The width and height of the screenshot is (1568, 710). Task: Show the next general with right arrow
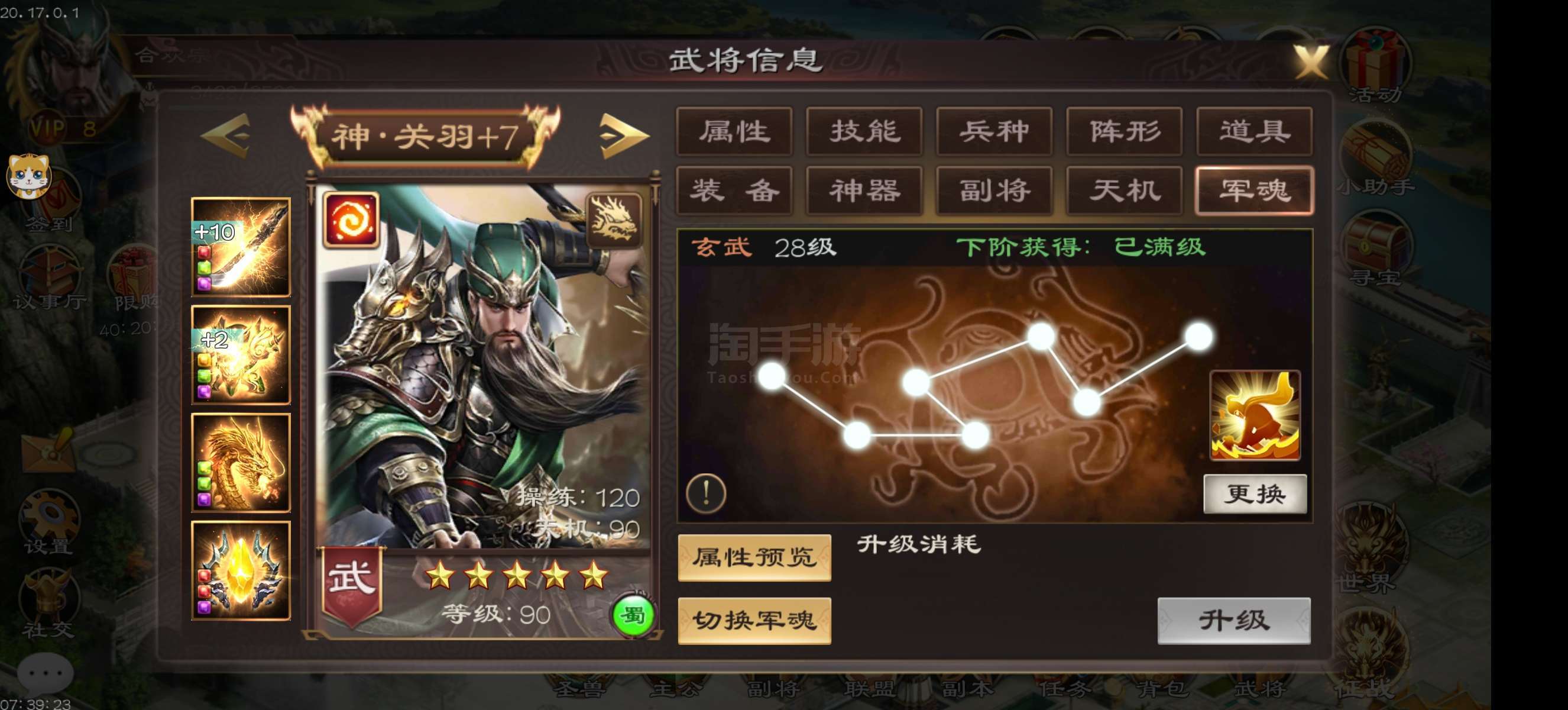(x=623, y=136)
